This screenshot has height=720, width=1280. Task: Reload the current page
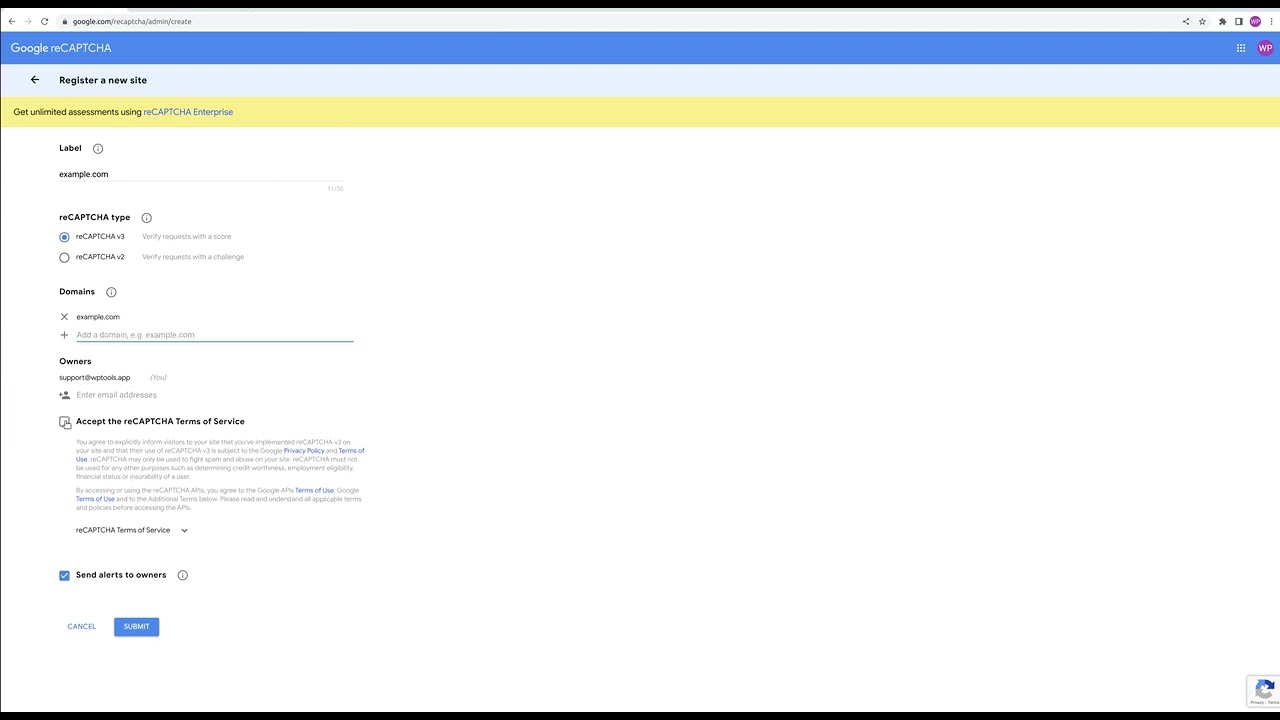click(44, 21)
